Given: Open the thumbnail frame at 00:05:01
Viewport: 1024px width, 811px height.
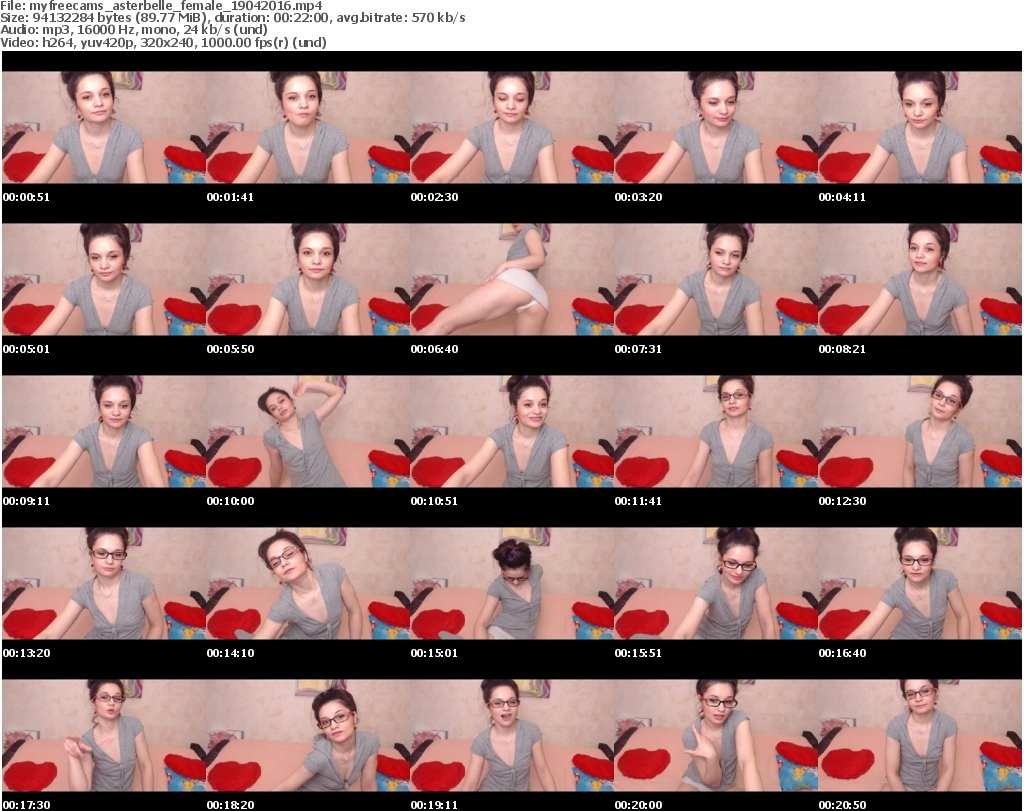Looking at the screenshot, I should (x=104, y=279).
